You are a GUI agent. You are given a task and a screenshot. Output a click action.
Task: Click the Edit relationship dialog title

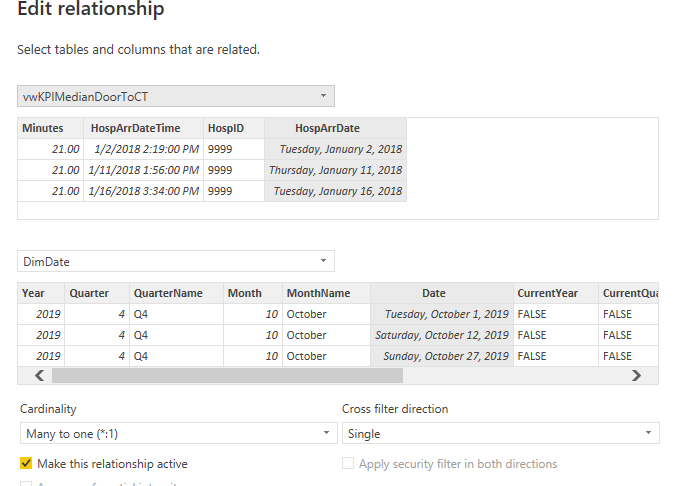tap(91, 9)
